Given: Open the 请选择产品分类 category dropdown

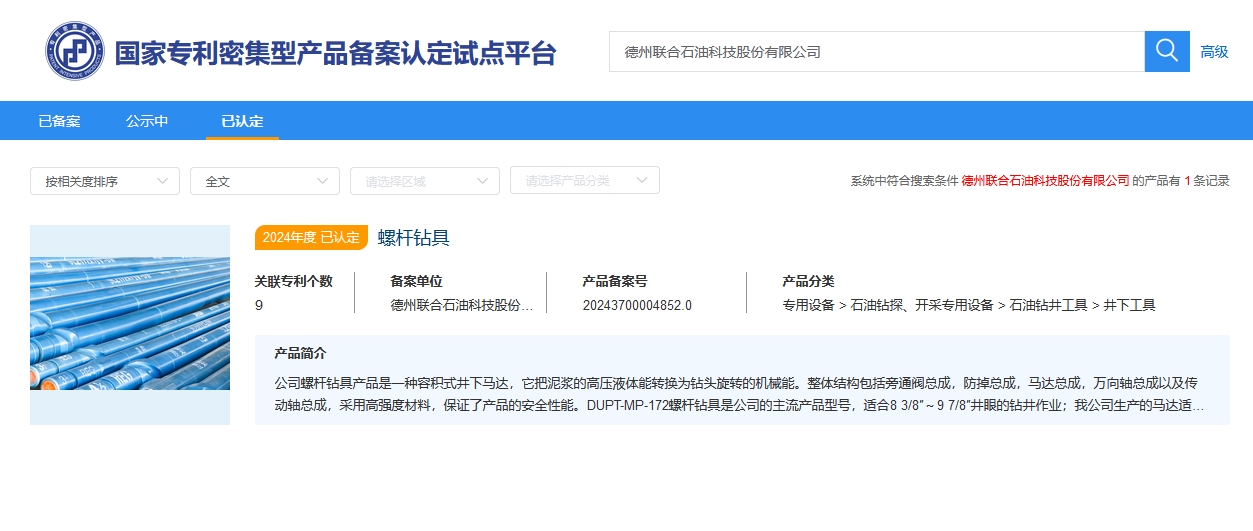Looking at the screenshot, I should (585, 180).
